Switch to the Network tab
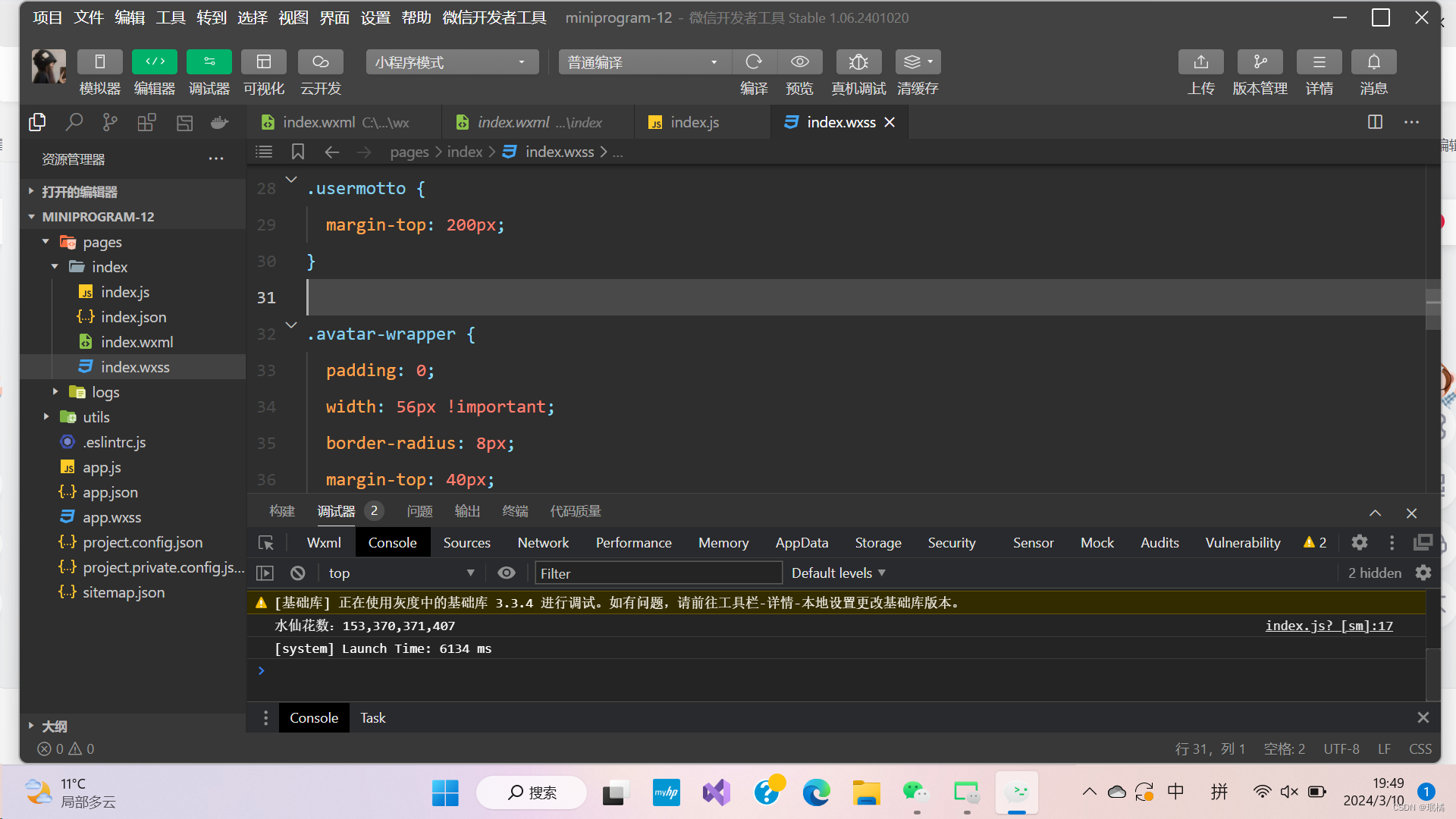 pyautogui.click(x=543, y=543)
